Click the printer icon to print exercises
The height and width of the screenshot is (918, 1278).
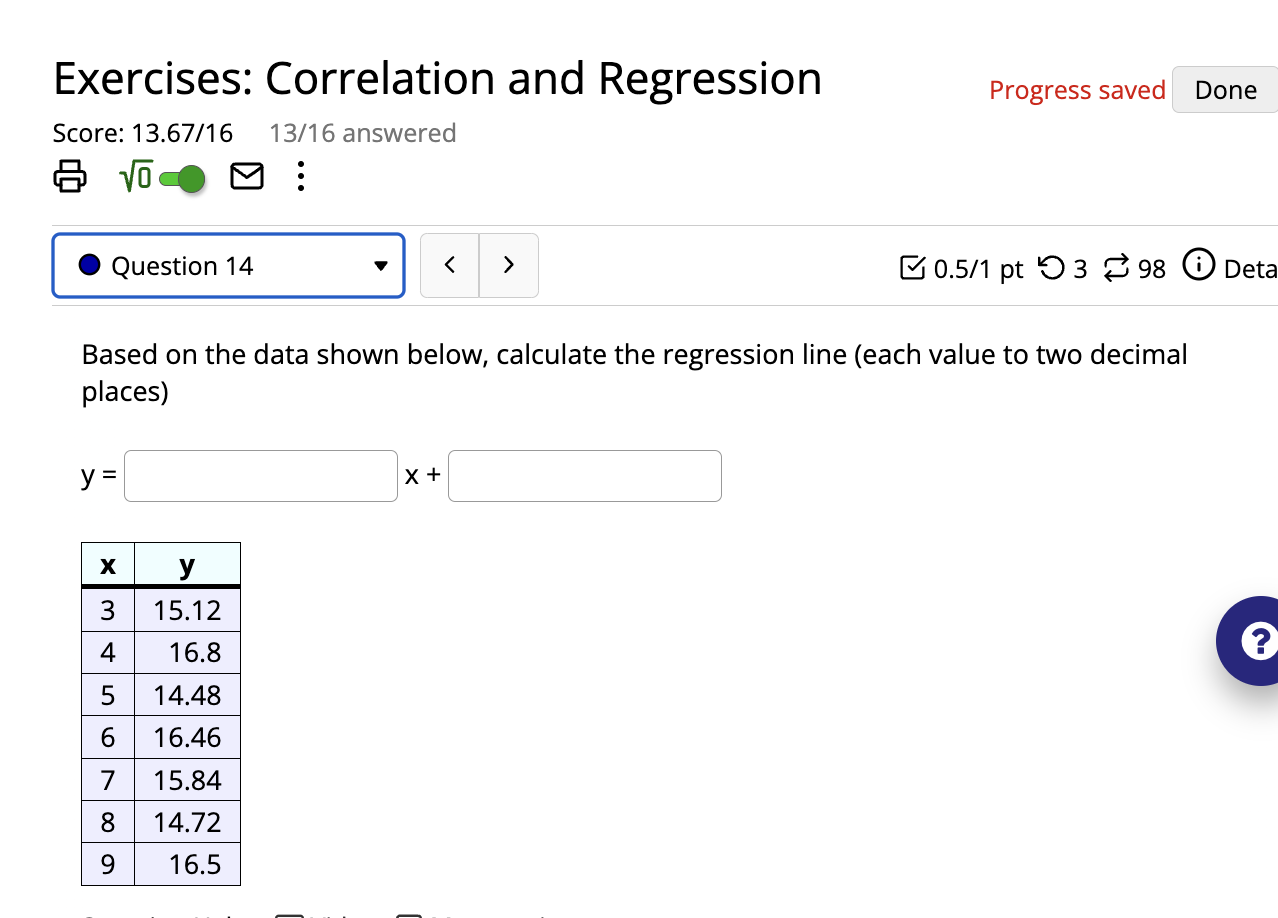tap(69, 176)
